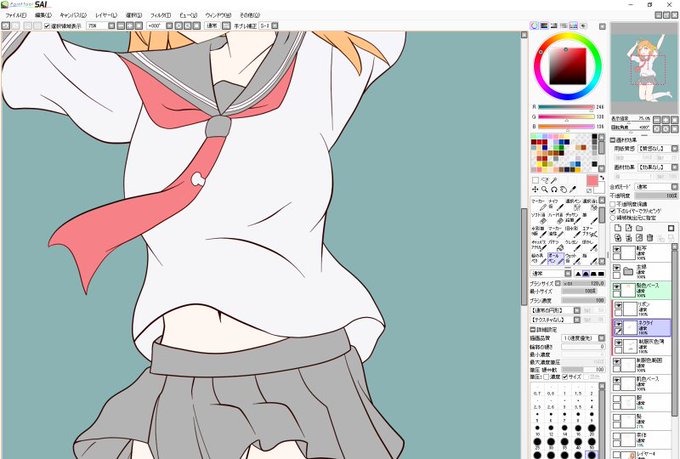Click the navigator preview thumbnail
This screenshot has height=459, width=680.
pyautogui.click(x=644, y=69)
